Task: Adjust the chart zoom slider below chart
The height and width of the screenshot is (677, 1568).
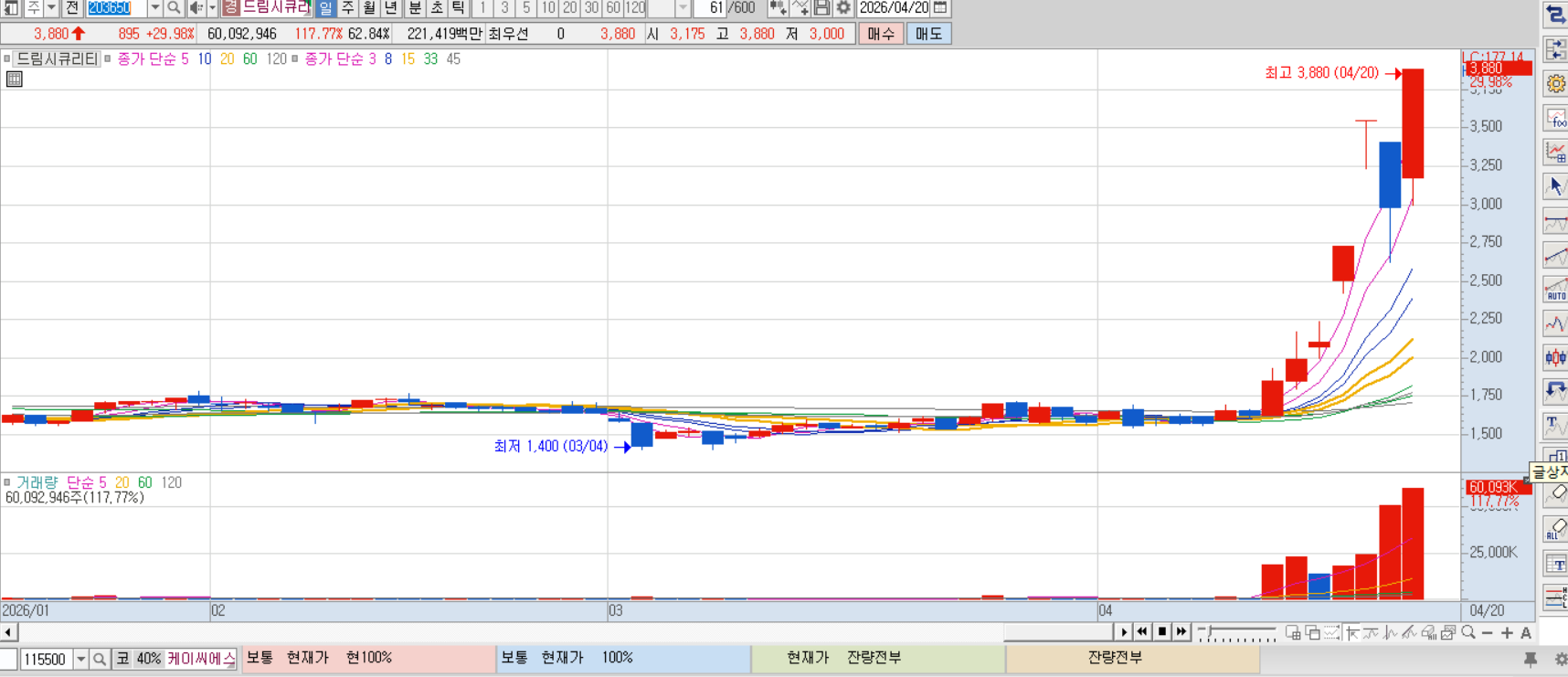Action: 1237,632
